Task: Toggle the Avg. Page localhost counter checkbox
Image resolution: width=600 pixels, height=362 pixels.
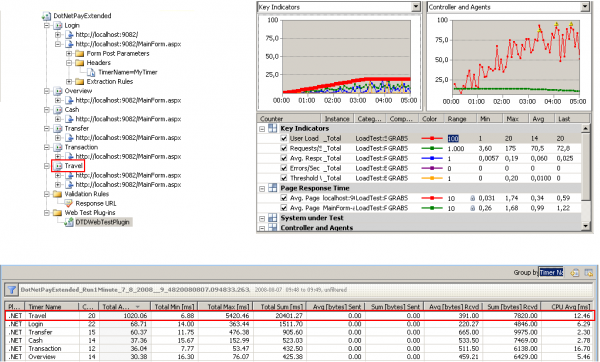Action: pyautogui.click(x=284, y=198)
